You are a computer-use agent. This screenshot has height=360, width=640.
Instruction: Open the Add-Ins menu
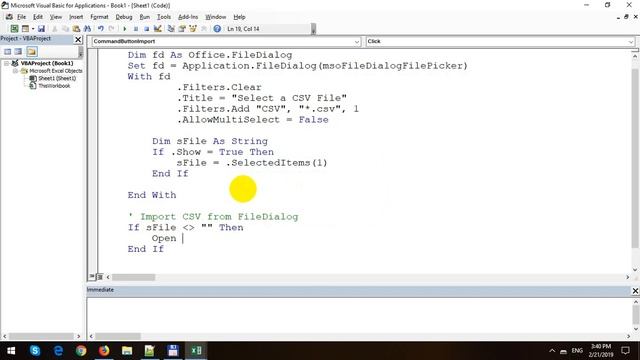click(188, 17)
